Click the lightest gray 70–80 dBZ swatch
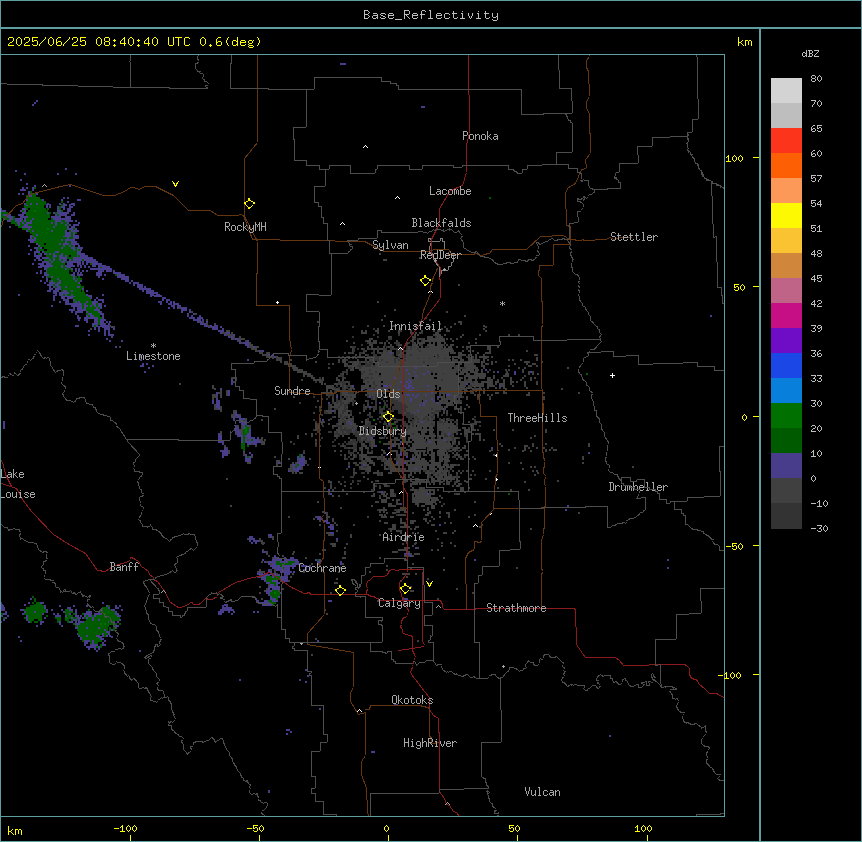Image resolution: width=862 pixels, height=842 pixels. 786,91
